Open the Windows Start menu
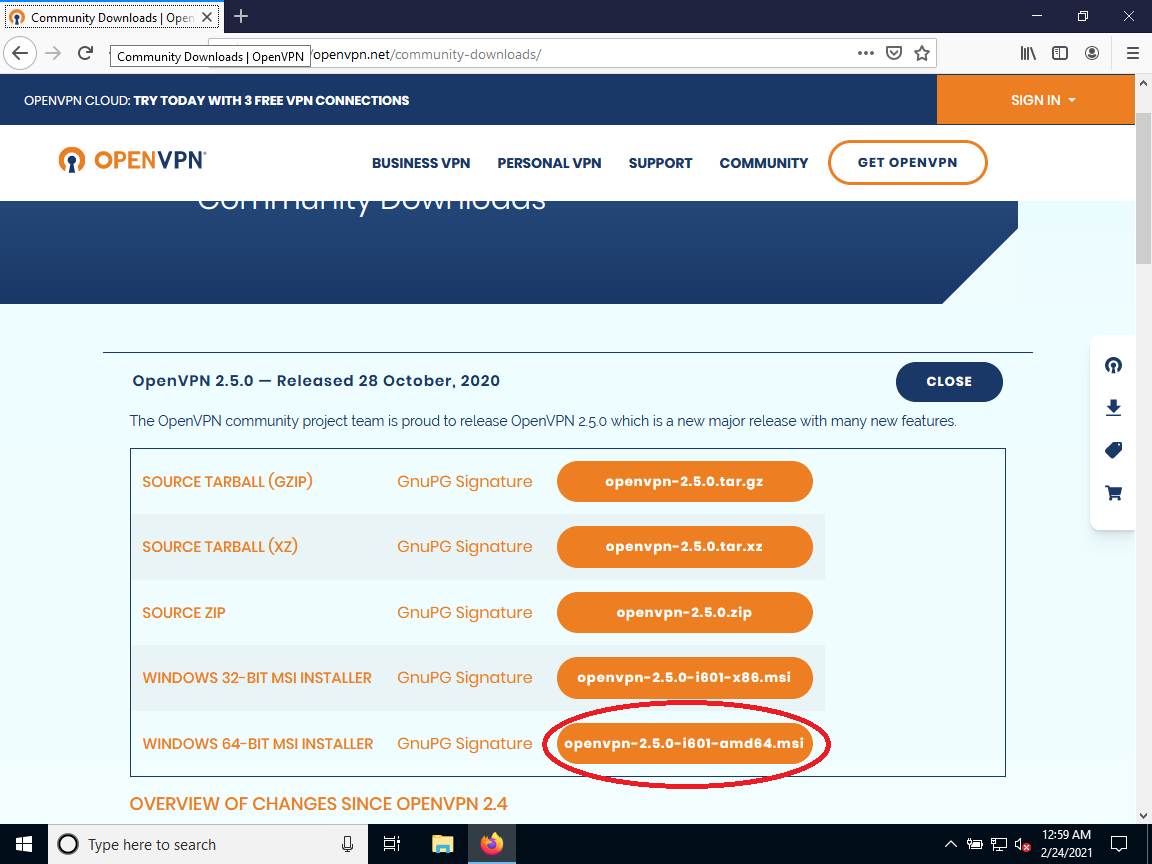1152x864 pixels. tap(24, 844)
